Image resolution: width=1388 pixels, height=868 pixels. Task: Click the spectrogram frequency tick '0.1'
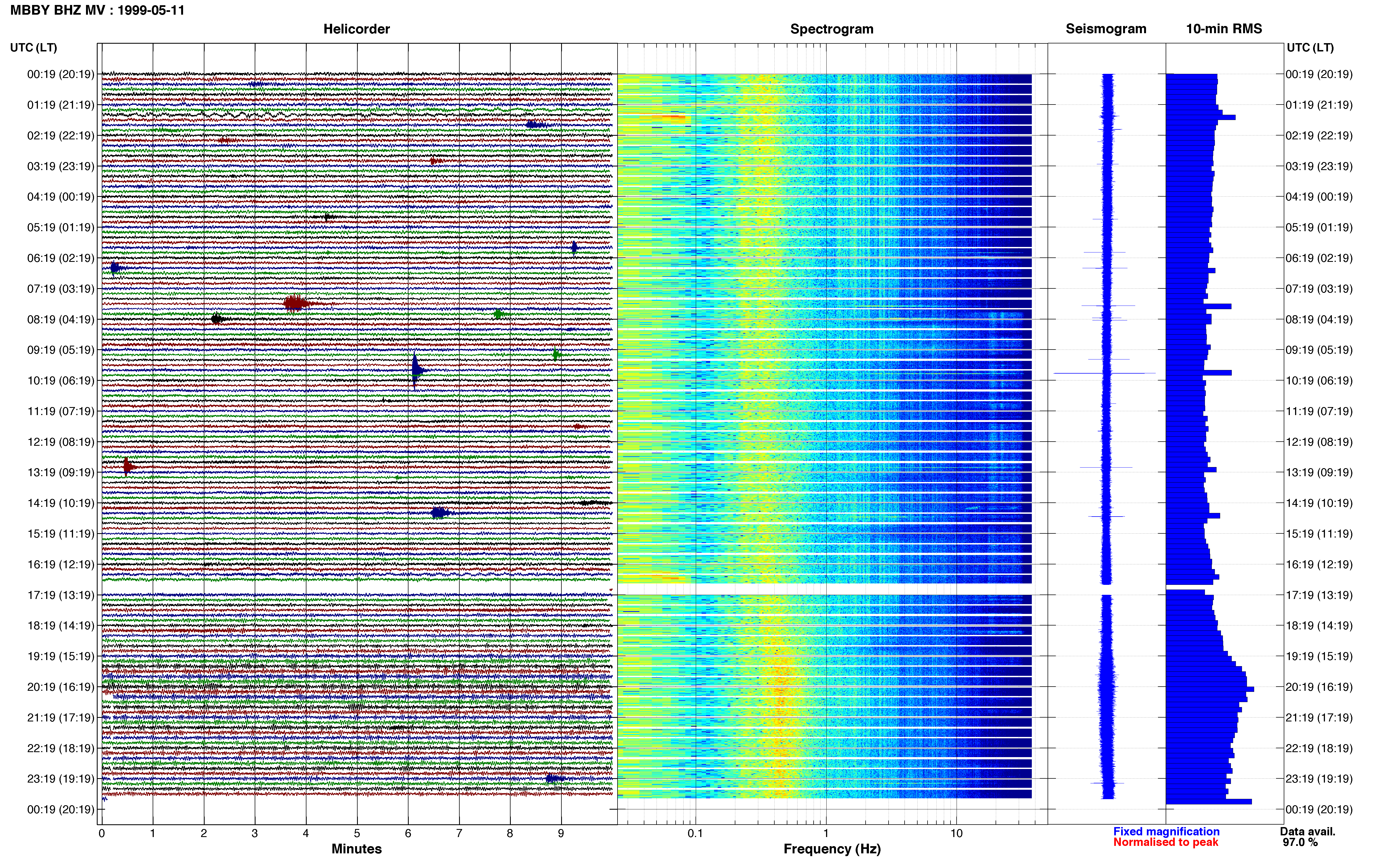pyautogui.click(x=695, y=833)
